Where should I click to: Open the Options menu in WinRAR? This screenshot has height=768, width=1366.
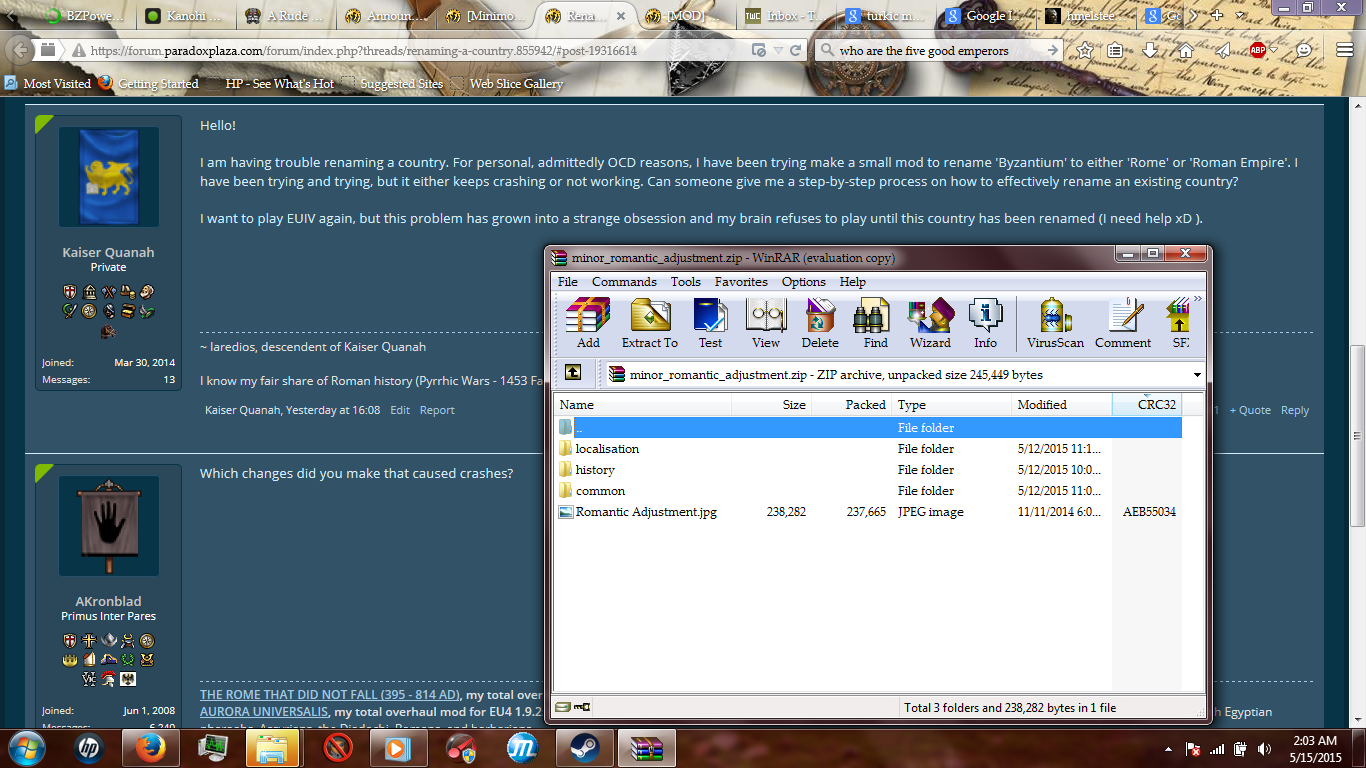pyautogui.click(x=804, y=282)
